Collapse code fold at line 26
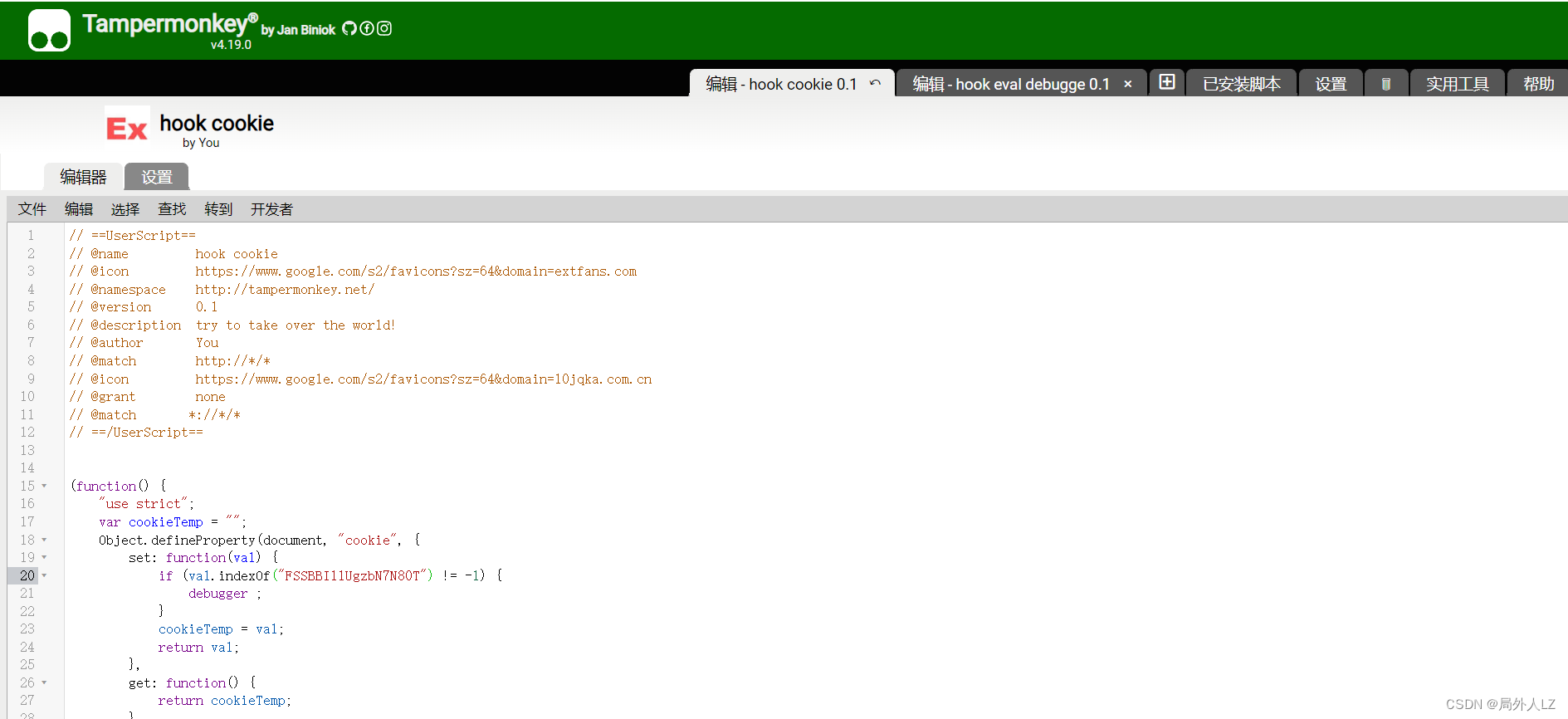This screenshot has width=1568, height=719. (44, 683)
